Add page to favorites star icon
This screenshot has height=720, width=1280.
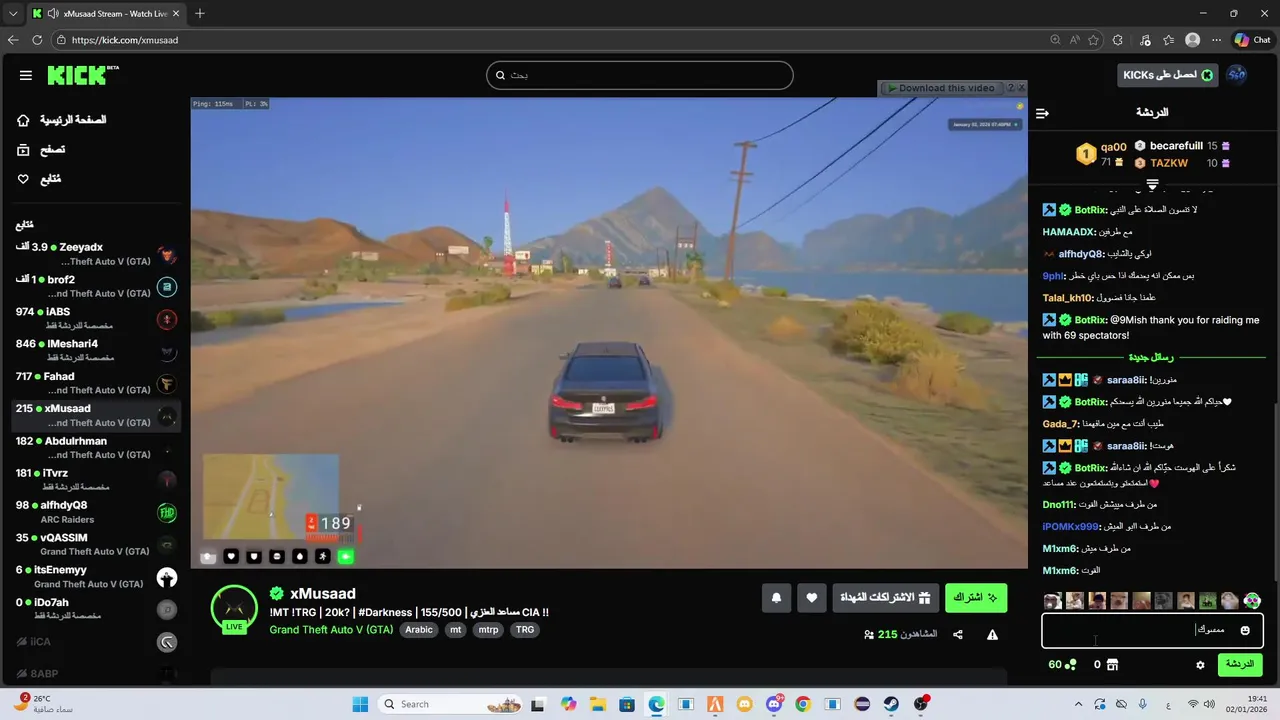1094,40
